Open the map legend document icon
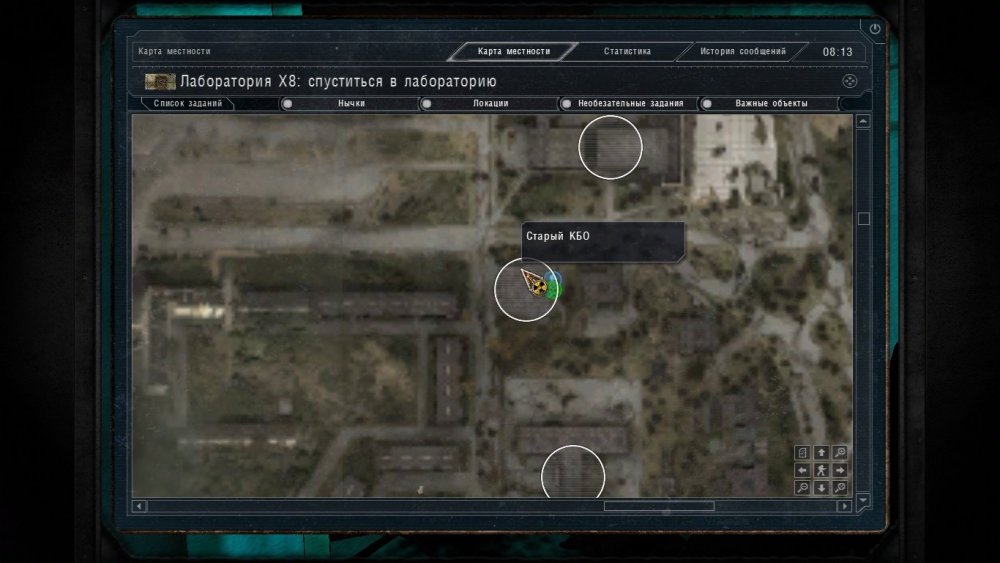This screenshot has width=1000, height=563. pos(802,453)
